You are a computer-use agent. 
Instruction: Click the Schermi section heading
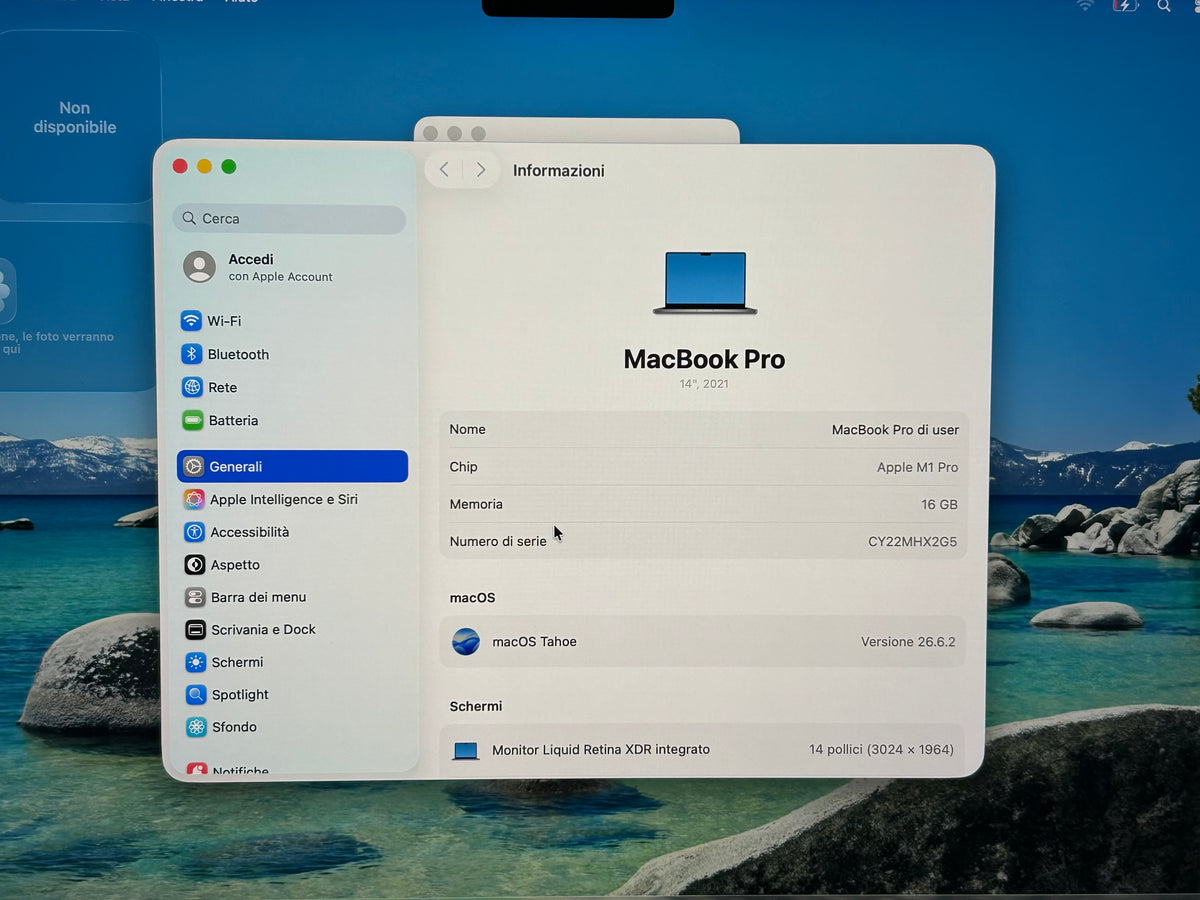pos(476,706)
